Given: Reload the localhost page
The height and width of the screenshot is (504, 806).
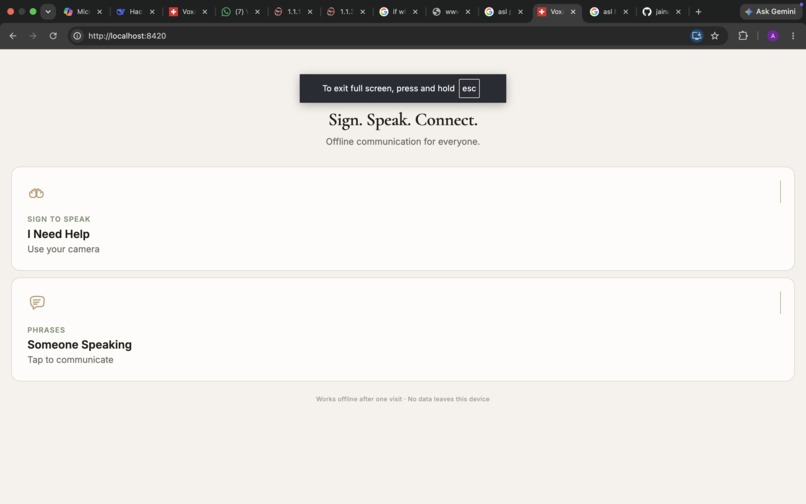Looking at the screenshot, I should 53,36.
